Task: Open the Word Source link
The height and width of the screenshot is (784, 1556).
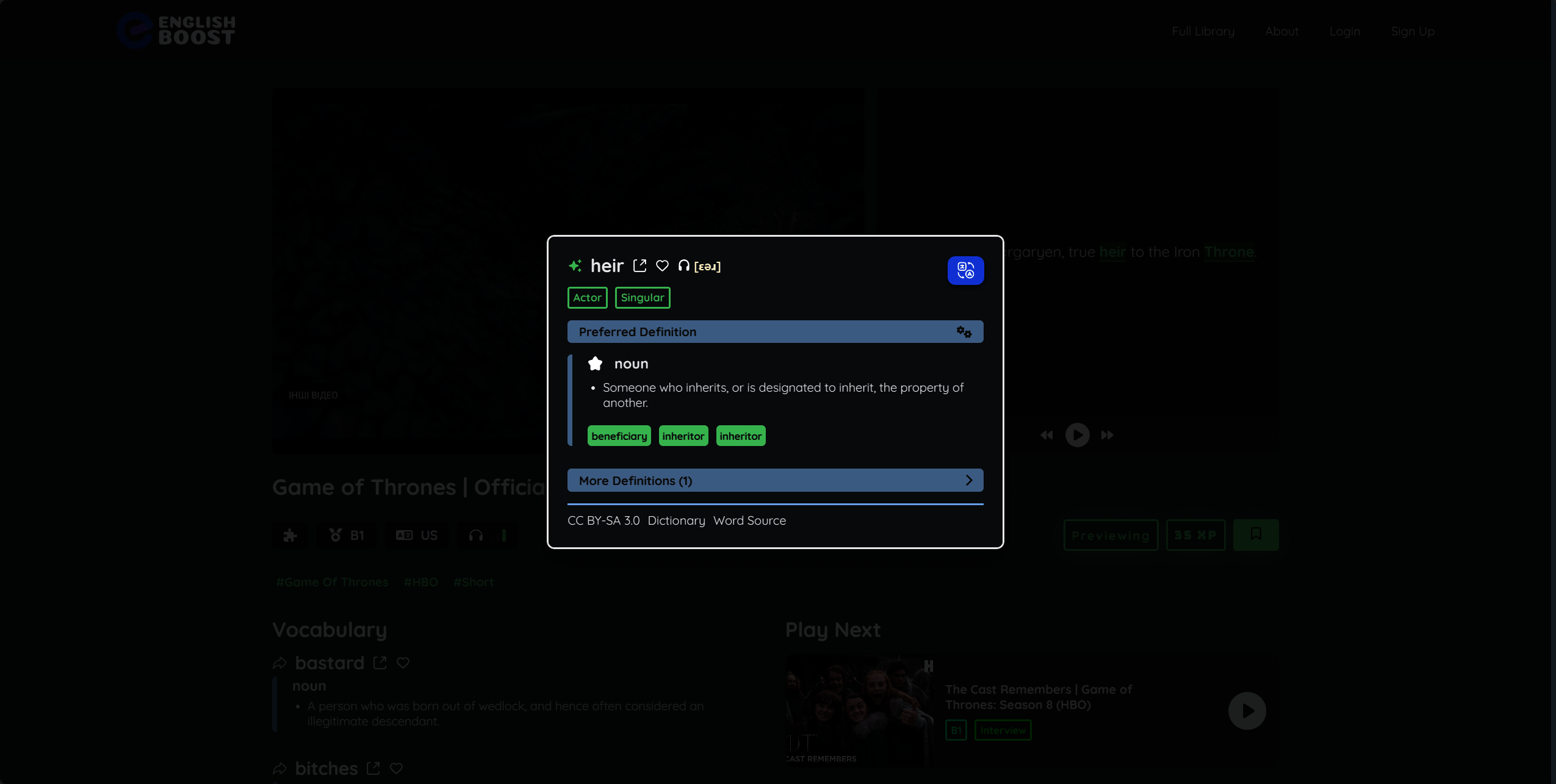Action: (x=749, y=521)
